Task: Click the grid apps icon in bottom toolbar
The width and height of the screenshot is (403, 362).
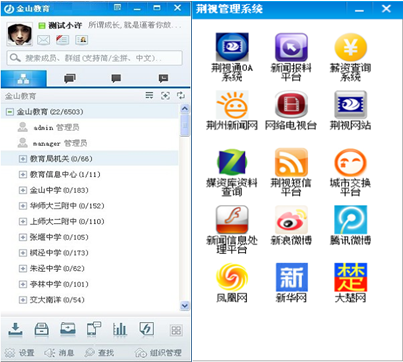Action: click(x=176, y=330)
